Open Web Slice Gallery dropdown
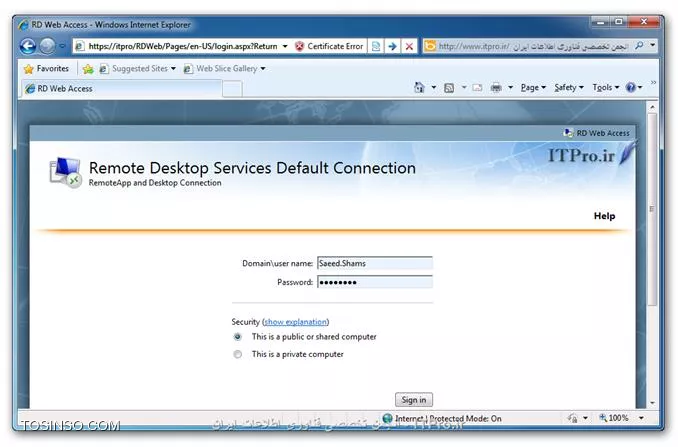Screen dimensions: 678x447 (x=224, y=69)
